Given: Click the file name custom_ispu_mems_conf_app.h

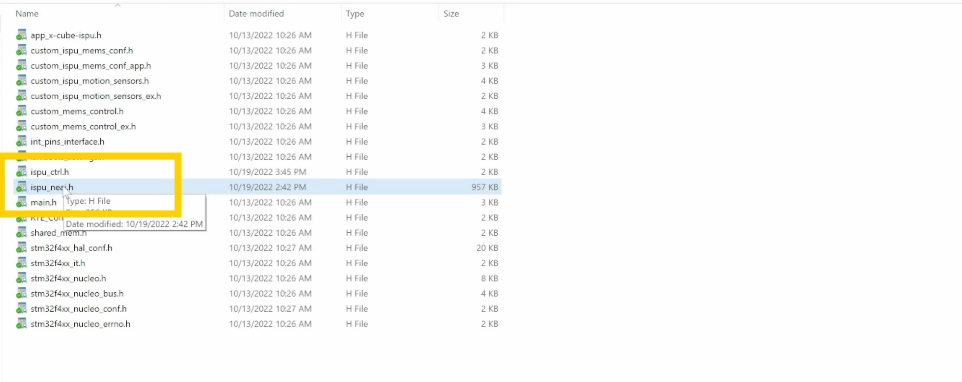Looking at the screenshot, I should point(91,66).
